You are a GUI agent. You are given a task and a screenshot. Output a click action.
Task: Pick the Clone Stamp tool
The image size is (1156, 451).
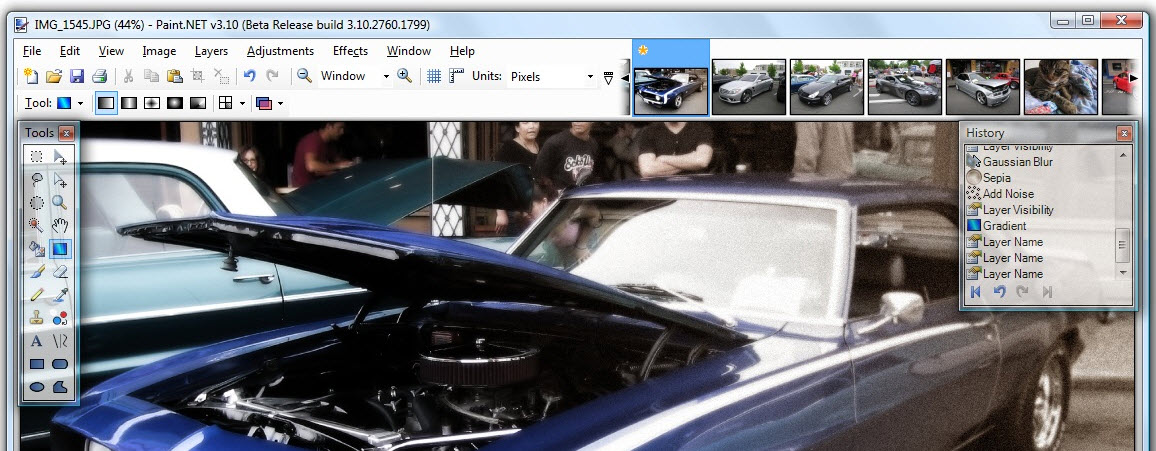pyautogui.click(x=36, y=318)
